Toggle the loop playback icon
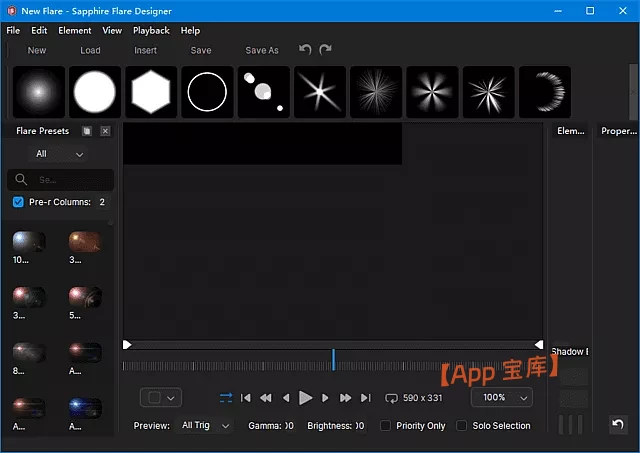 (x=225, y=398)
